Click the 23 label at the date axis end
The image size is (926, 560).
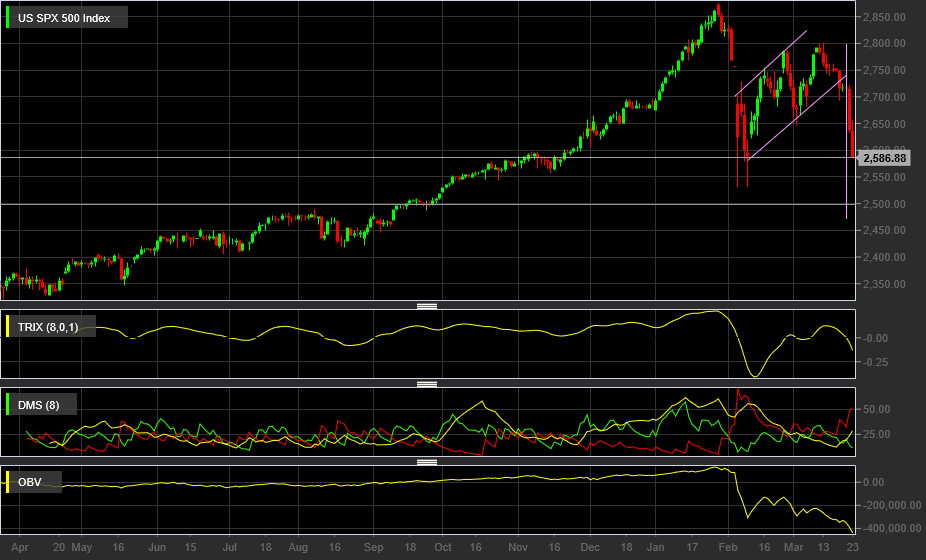click(x=852, y=548)
